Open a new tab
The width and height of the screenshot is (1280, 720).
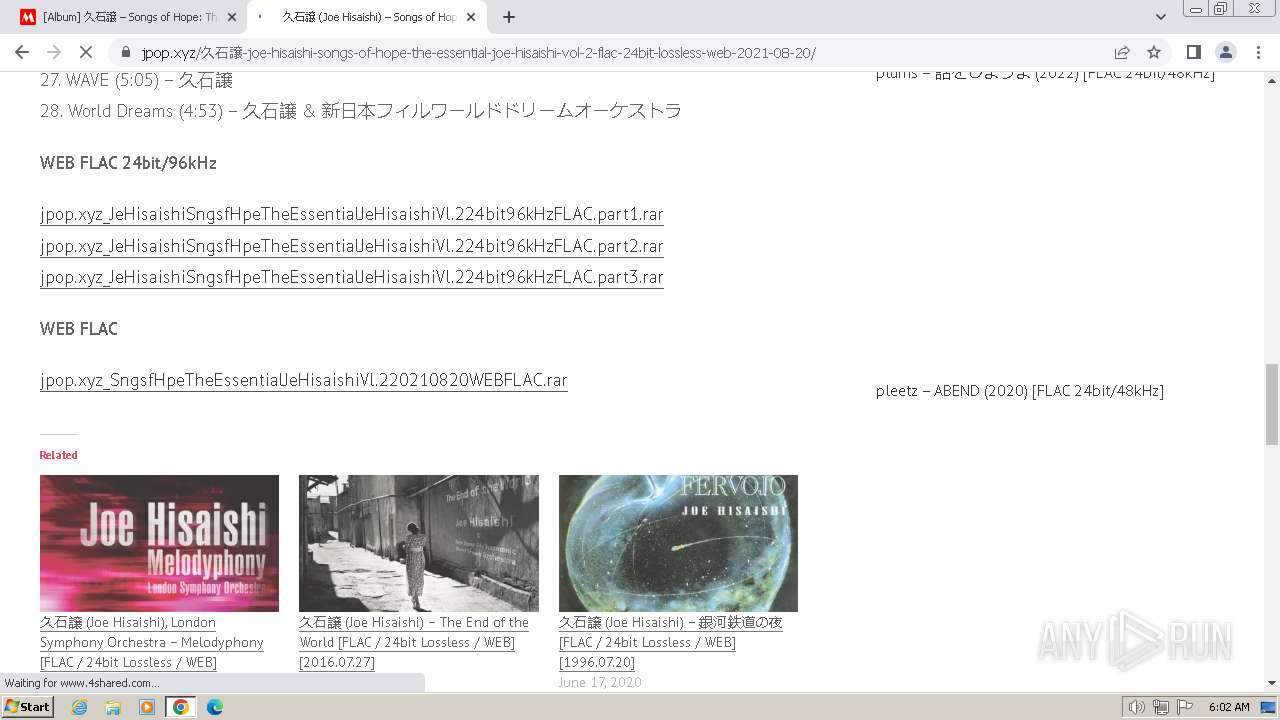(x=509, y=17)
